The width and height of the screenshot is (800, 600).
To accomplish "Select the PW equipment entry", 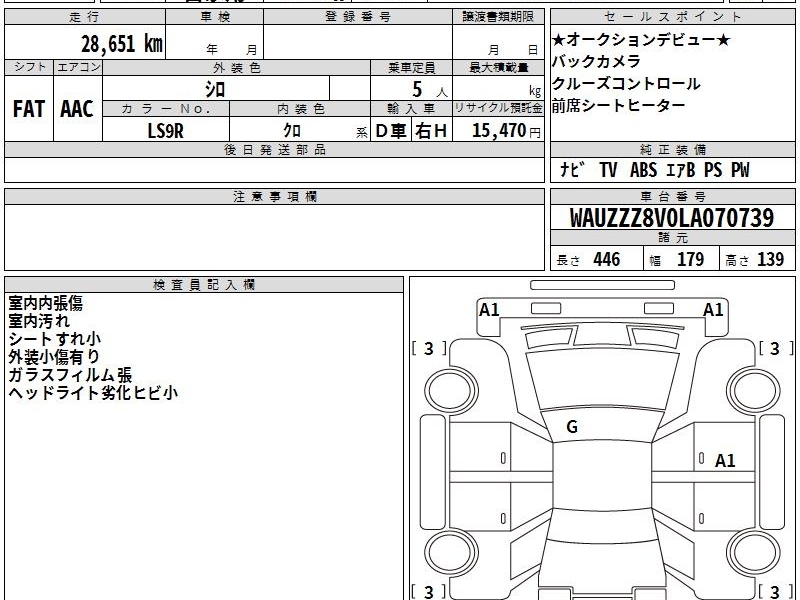I will point(740,169).
